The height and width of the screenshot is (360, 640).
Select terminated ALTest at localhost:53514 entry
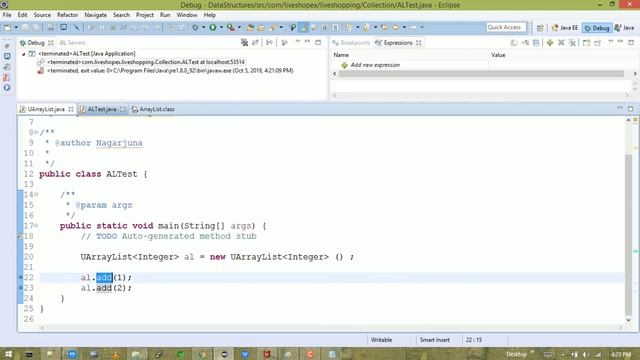pyautogui.click(x=146, y=62)
